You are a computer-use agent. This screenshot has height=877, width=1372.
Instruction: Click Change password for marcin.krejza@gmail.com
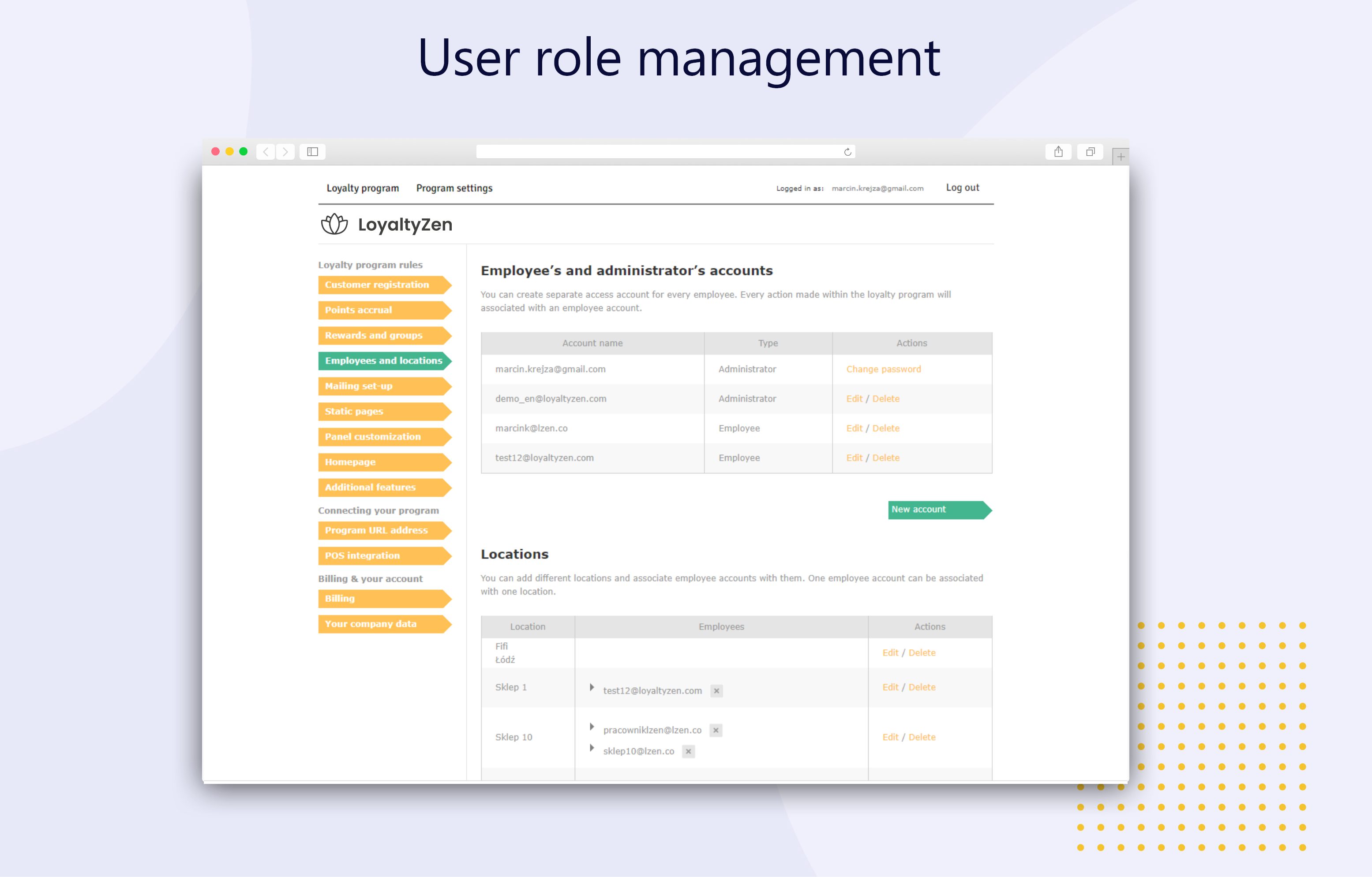coord(883,369)
